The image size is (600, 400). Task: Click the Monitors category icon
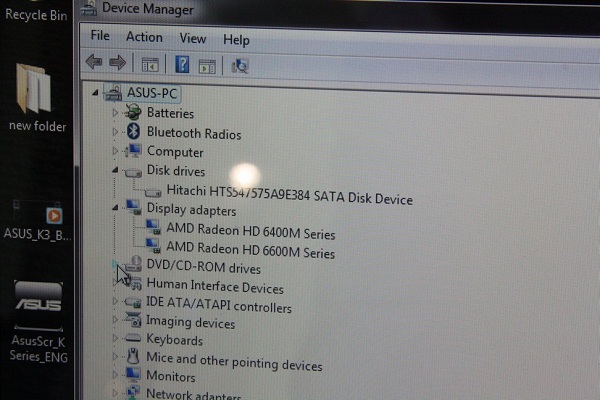click(133, 374)
